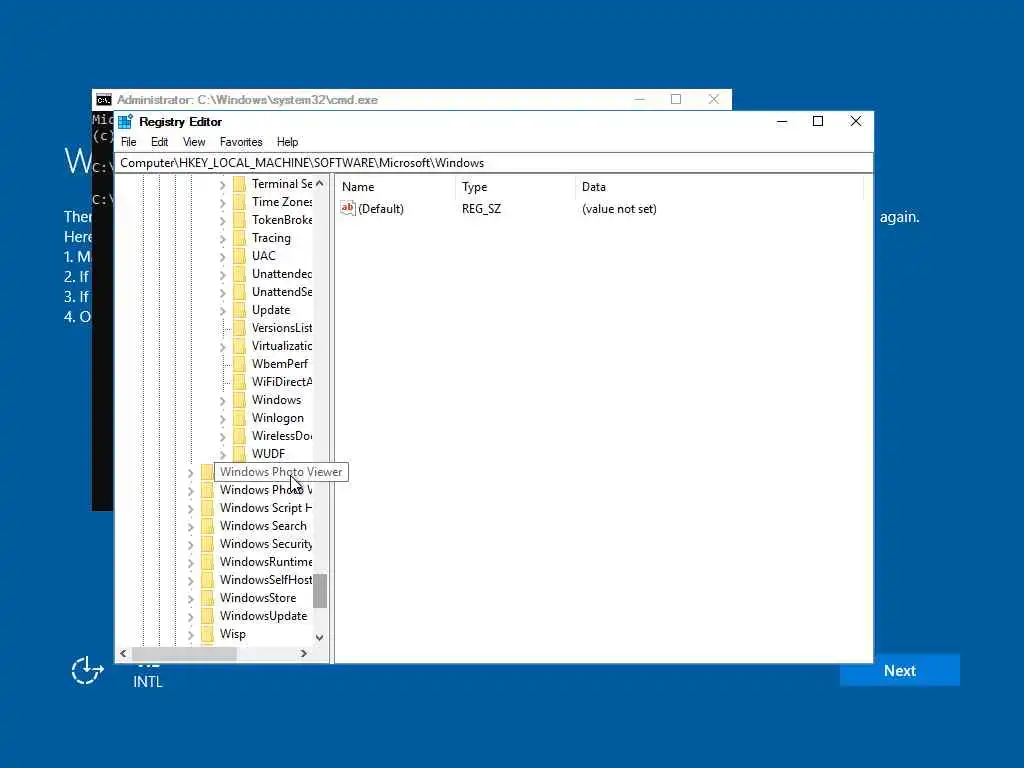Viewport: 1024px width, 768px height.
Task: Click the INTL keyboard layout indicator
Action: (148, 681)
